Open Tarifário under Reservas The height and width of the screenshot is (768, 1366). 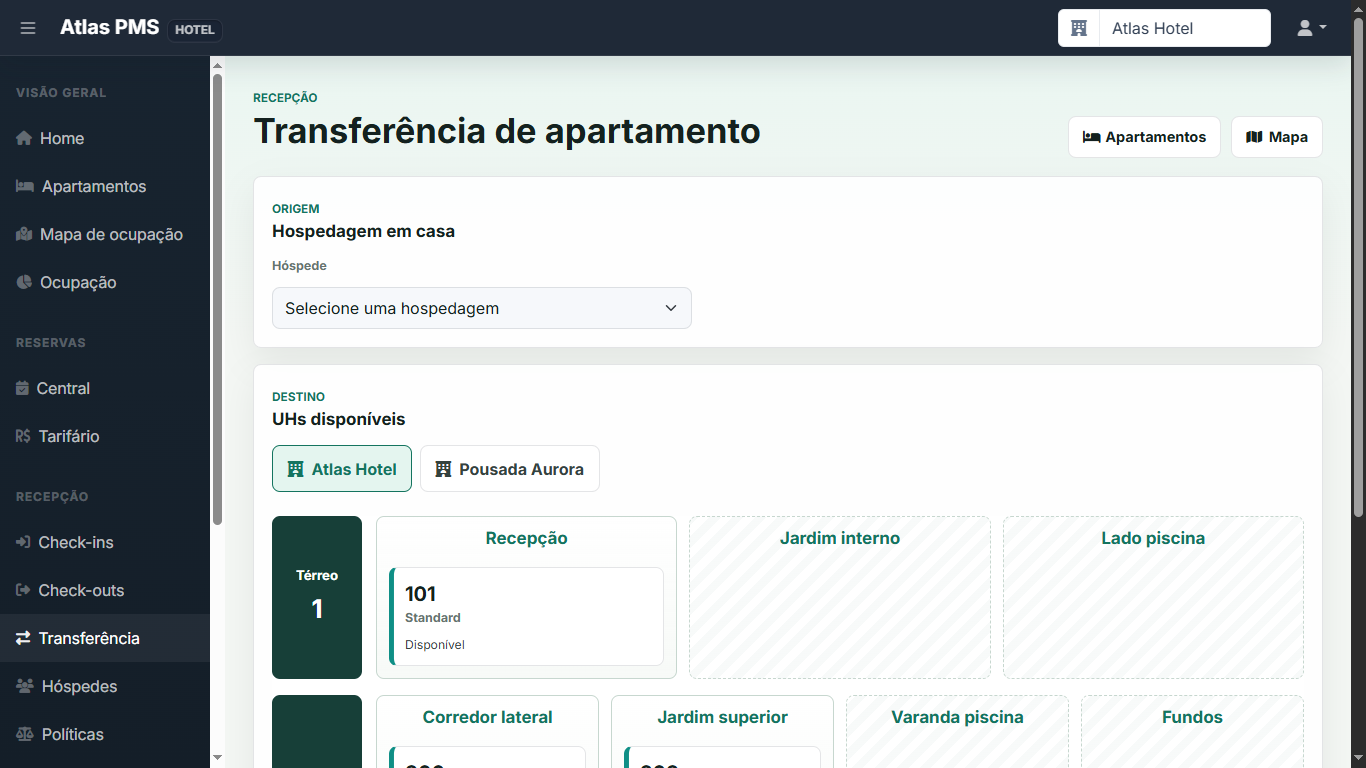(x=105, y=436)
